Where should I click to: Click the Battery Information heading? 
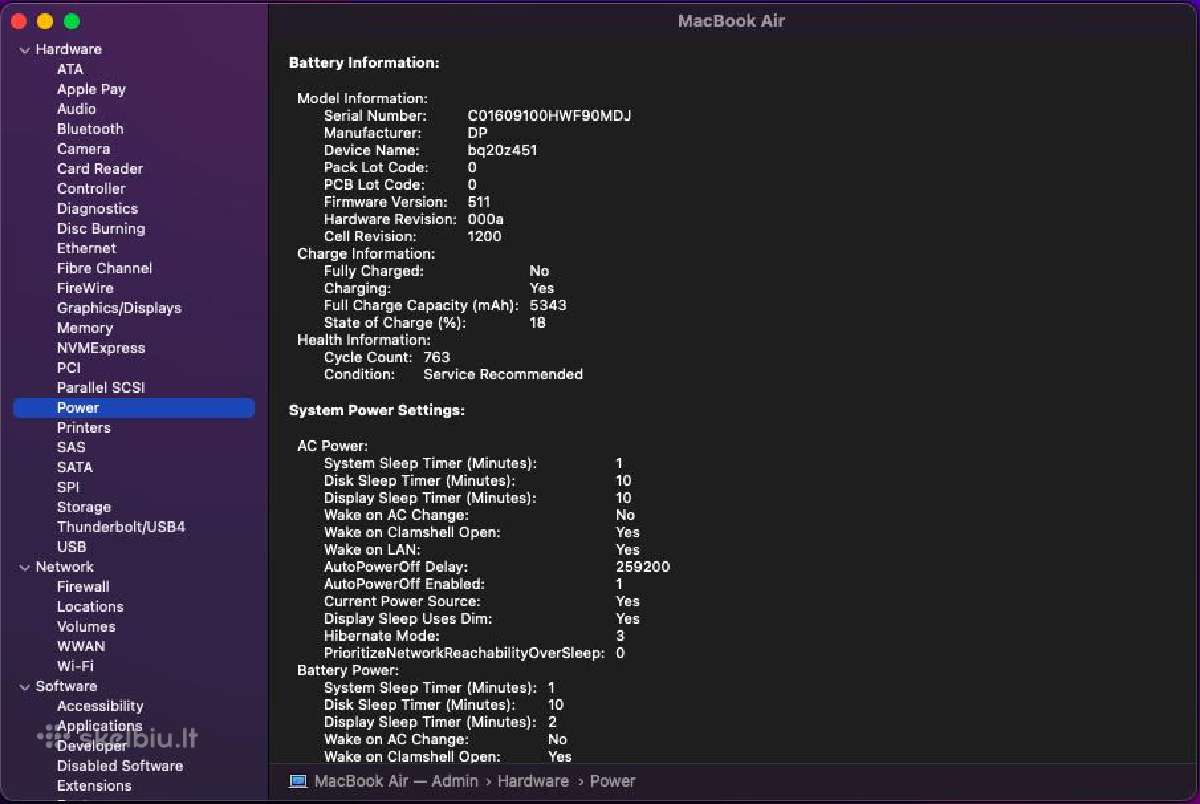pyautogui.click(x=364, y=63)
